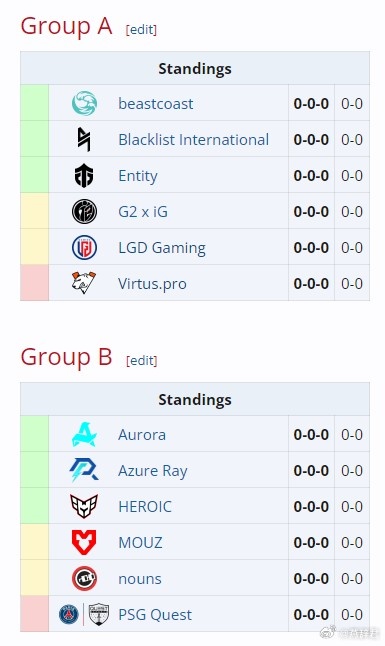The image size is (385, 646).
Task: Click the Aurora team logo
Action: click(85, 434)
